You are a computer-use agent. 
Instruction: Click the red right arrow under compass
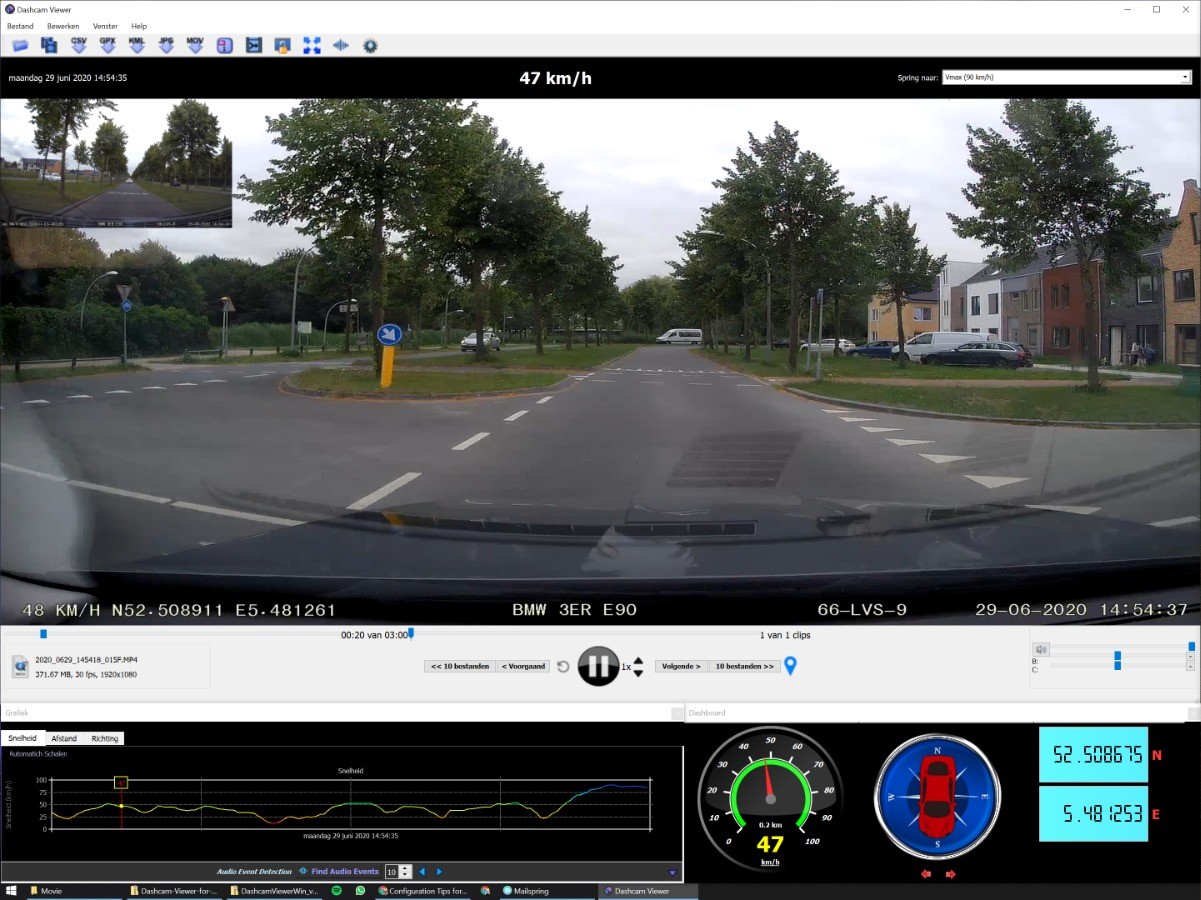pyautogui.click(x=950, y=874)
